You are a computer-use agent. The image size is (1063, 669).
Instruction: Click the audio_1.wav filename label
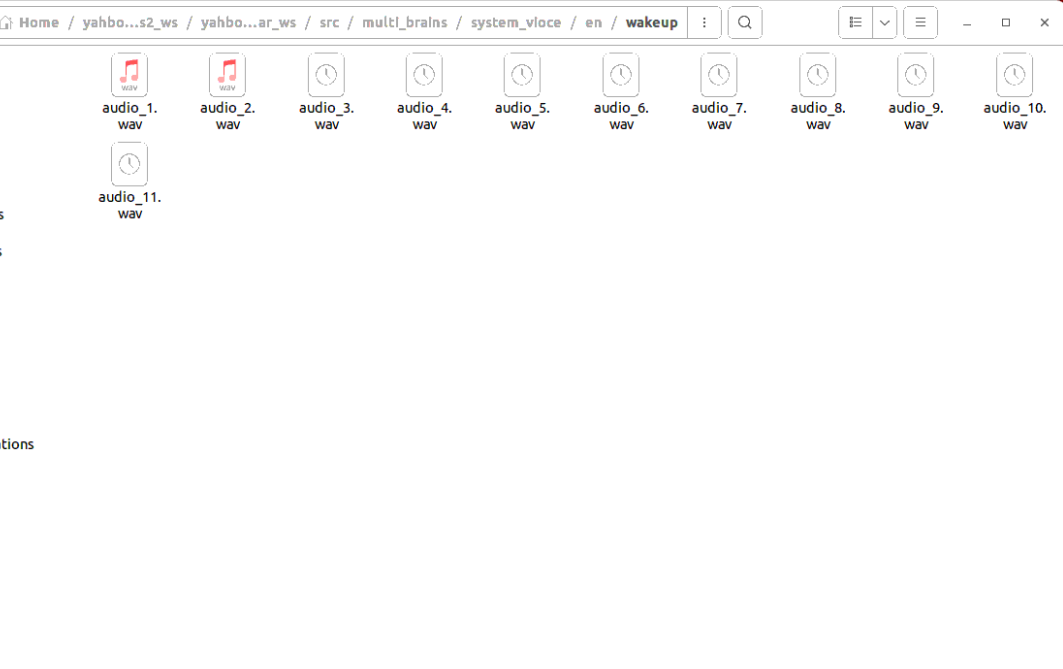[x=129, y=116]
